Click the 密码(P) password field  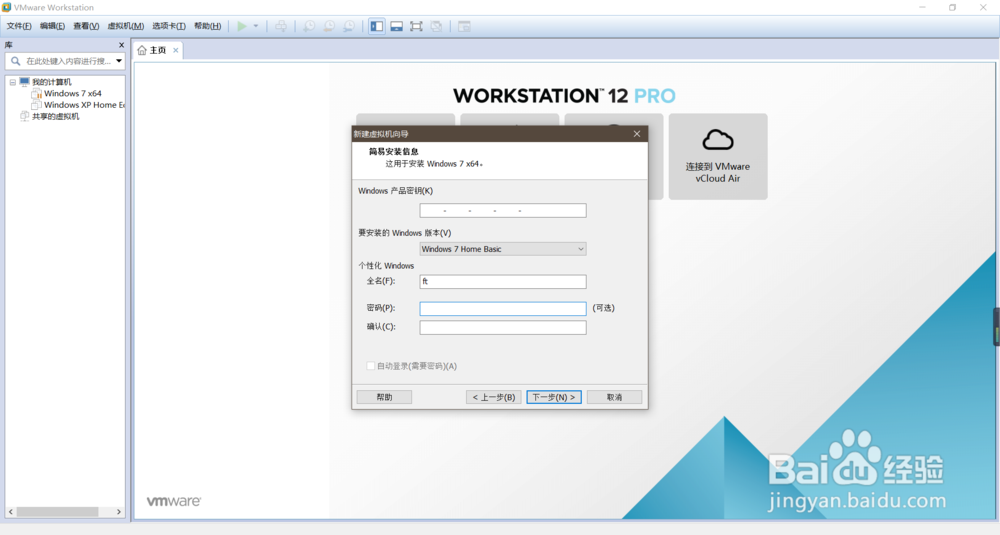pyautogui.click(x=503, y=309)
